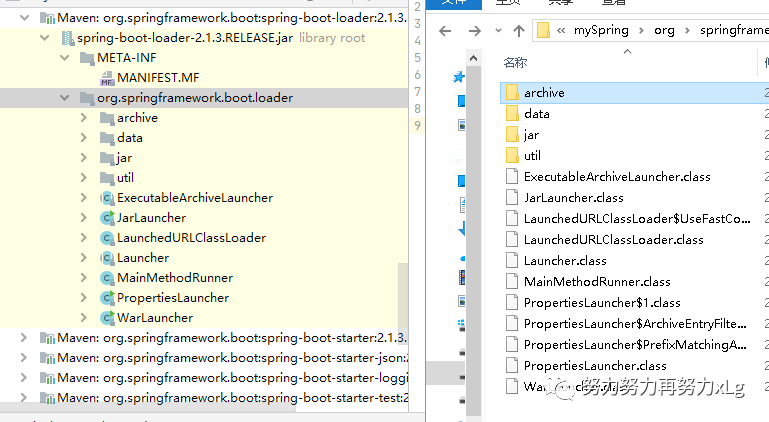Click the META-INF folder icon
The height and width of the screenshot is (422, 769).
[87, 58]
